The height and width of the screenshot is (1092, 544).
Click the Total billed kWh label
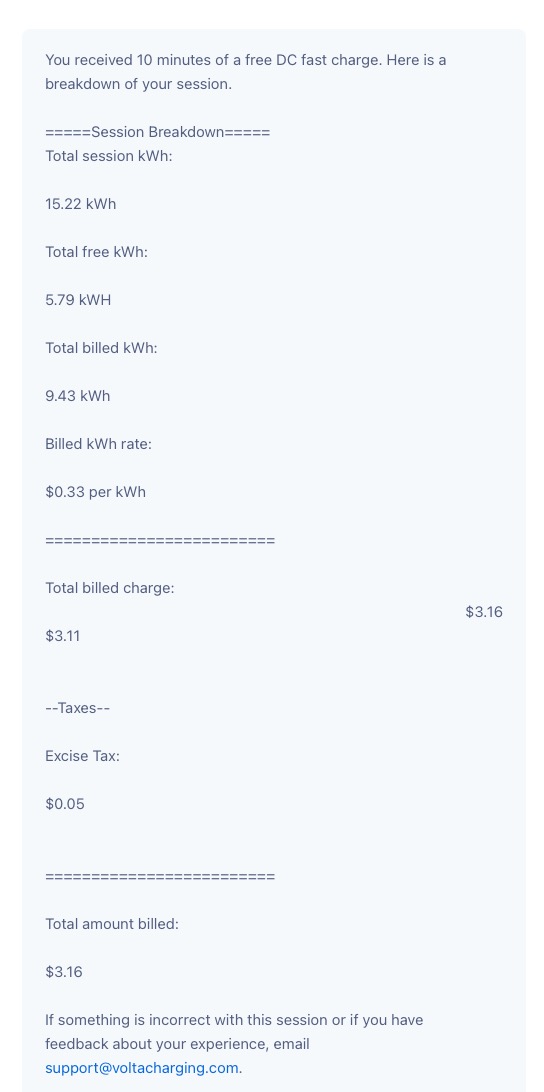click(102, 348)
